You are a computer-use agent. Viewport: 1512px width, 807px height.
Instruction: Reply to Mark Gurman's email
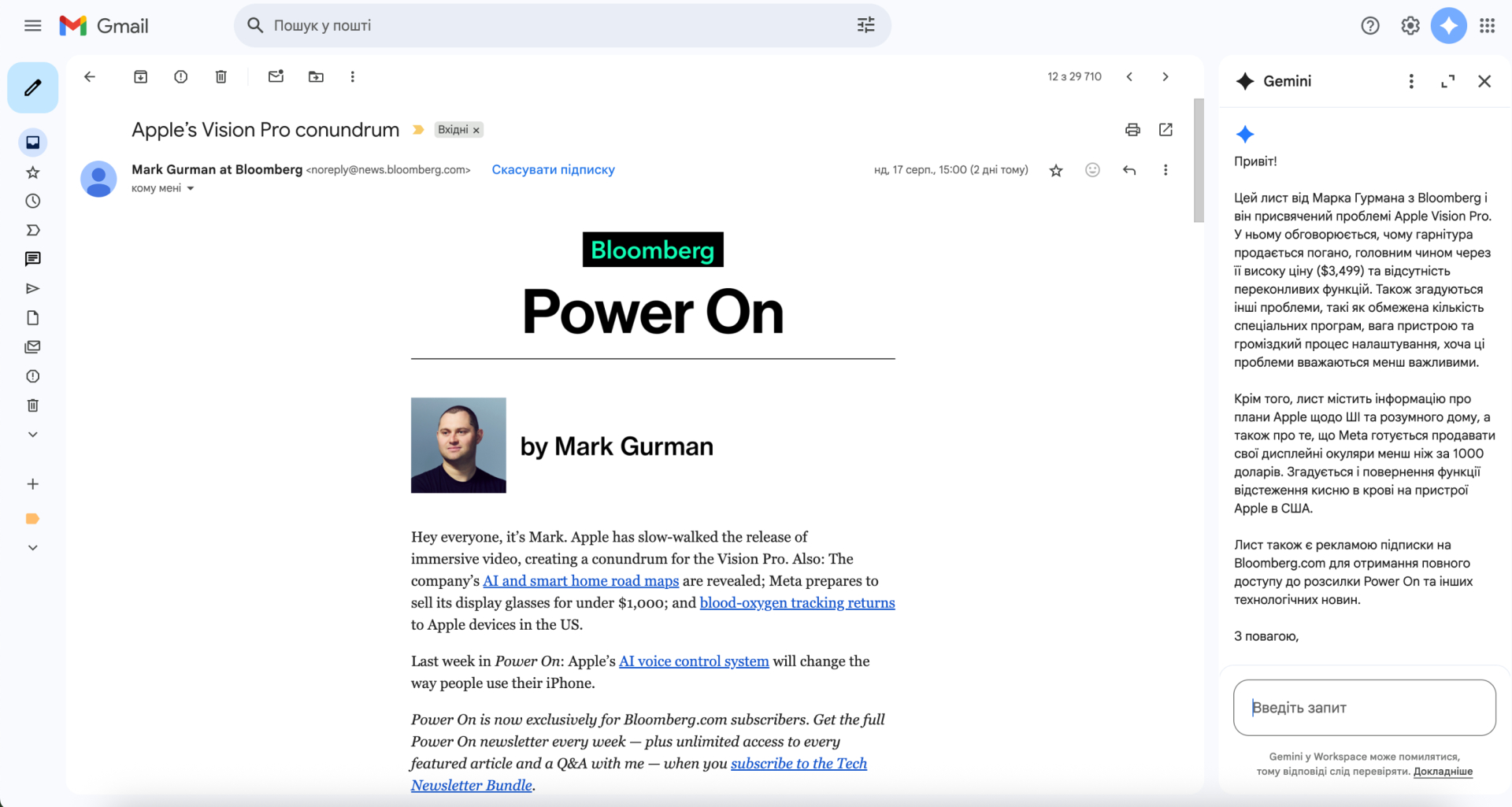point(1129,170)
